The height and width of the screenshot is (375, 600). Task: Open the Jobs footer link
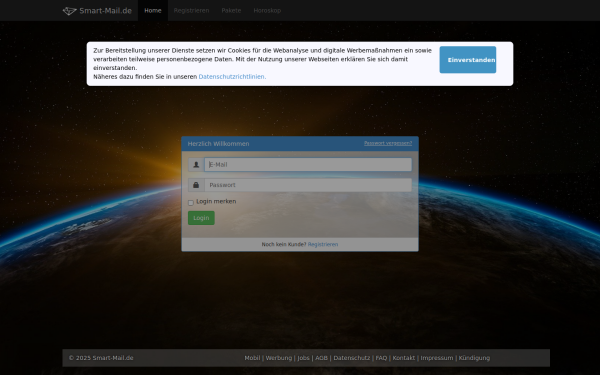click(x=303, y=358)
